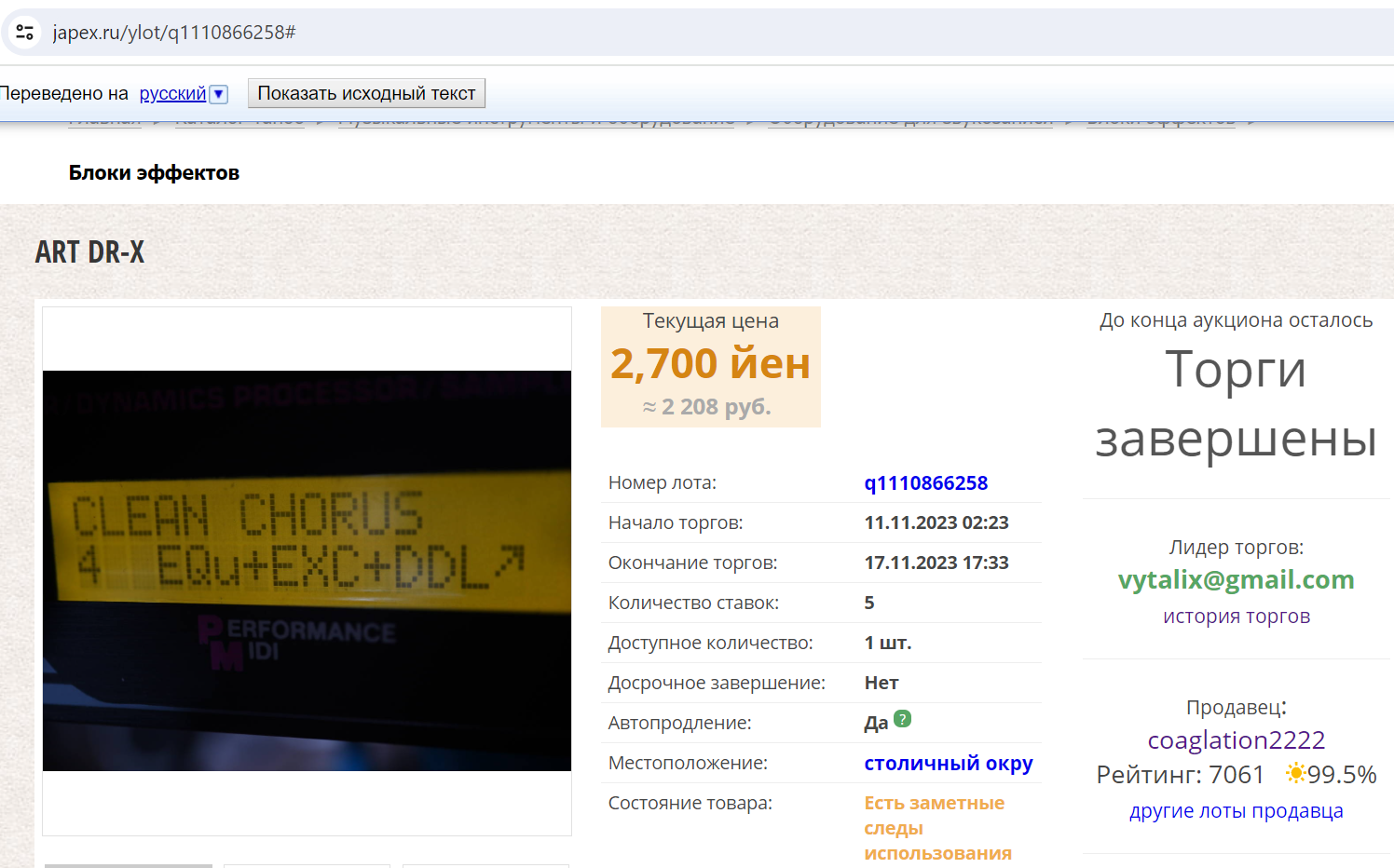Click the 'Количество ставок' value 5
Image resolution: width=1394 pixels, height=868 pixels.
[x=869, y=603]
